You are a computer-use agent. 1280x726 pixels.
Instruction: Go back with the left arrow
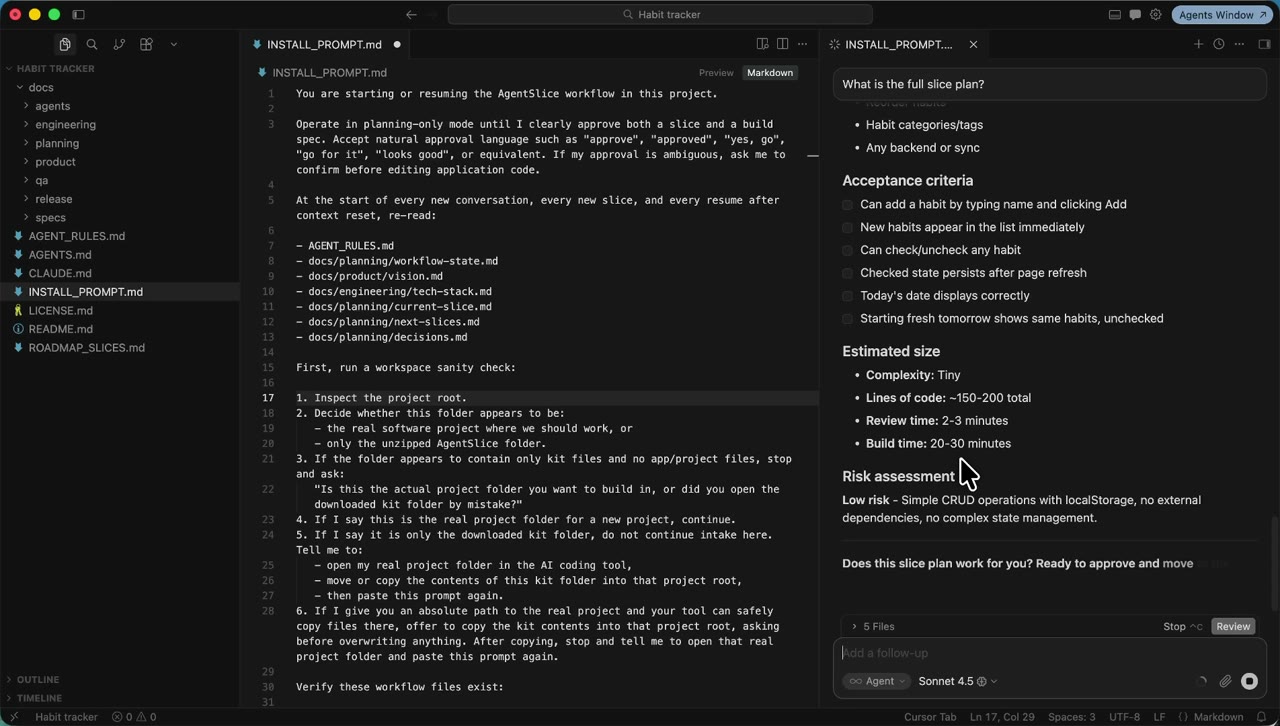pos(411,15)
